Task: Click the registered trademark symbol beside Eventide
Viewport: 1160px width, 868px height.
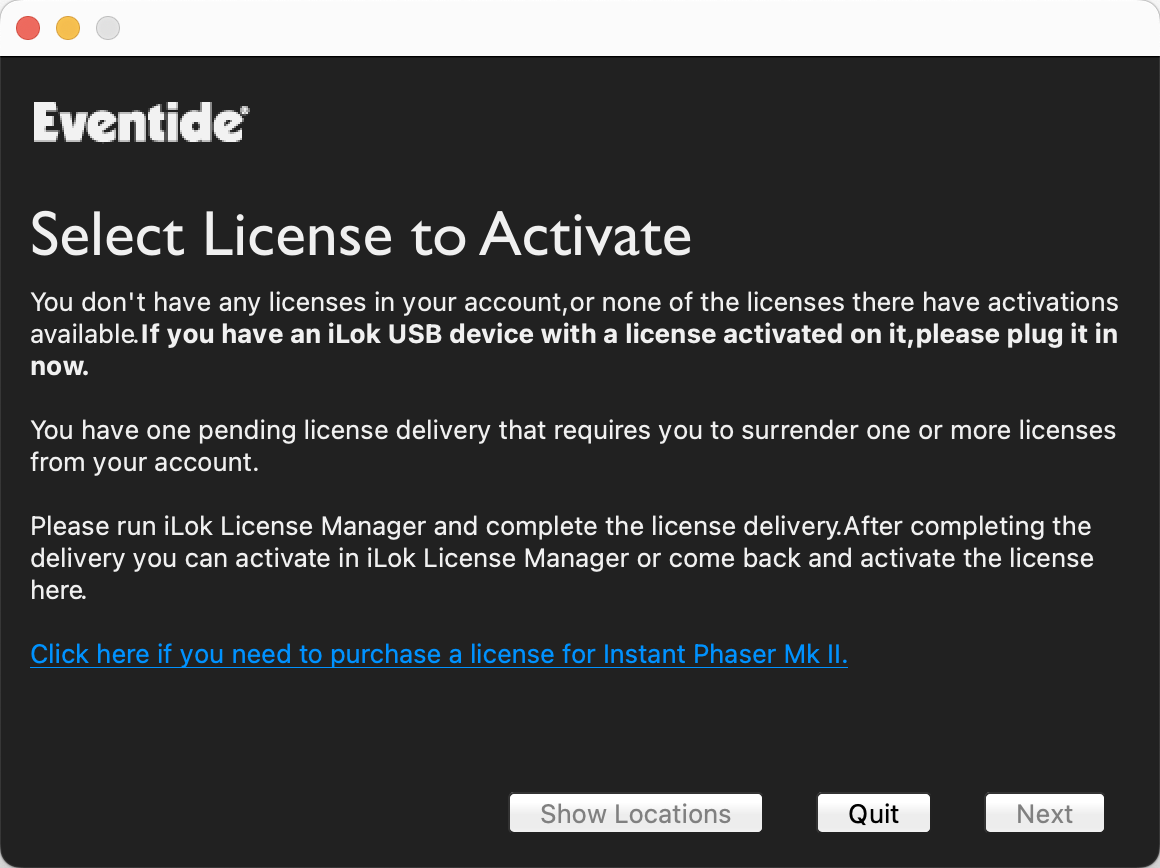Action: [245, 110]
